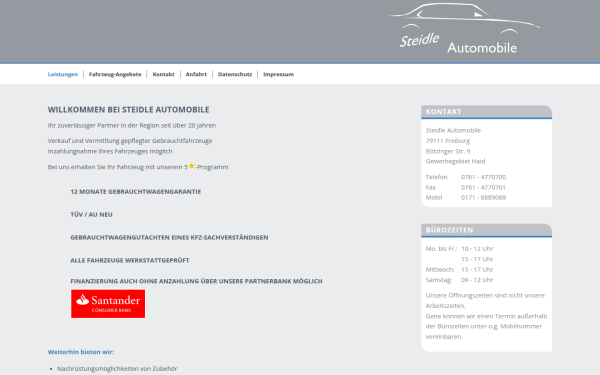This screenshot has width=600, height=375.
Task: Click Steidle Automobile name in Kontakt box
Action: click(453, 130)
